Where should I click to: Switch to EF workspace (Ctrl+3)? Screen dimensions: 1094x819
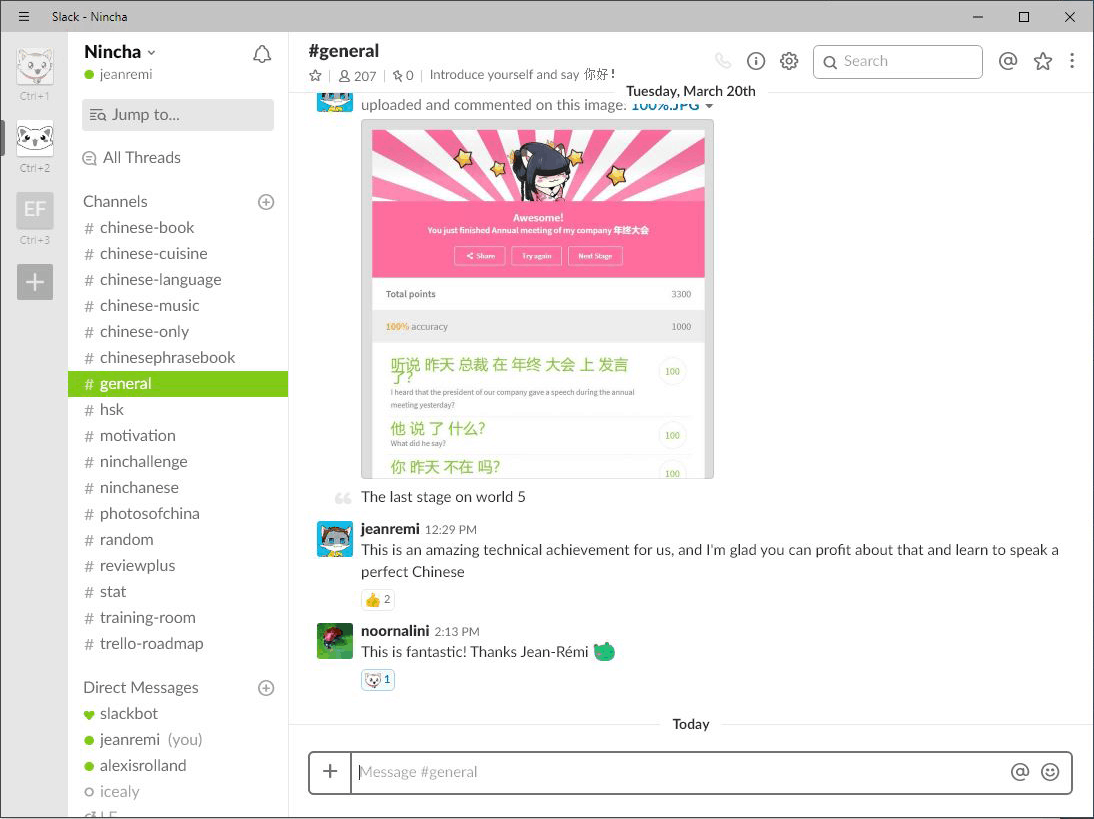pyautogui.click(x=35, y=210)
